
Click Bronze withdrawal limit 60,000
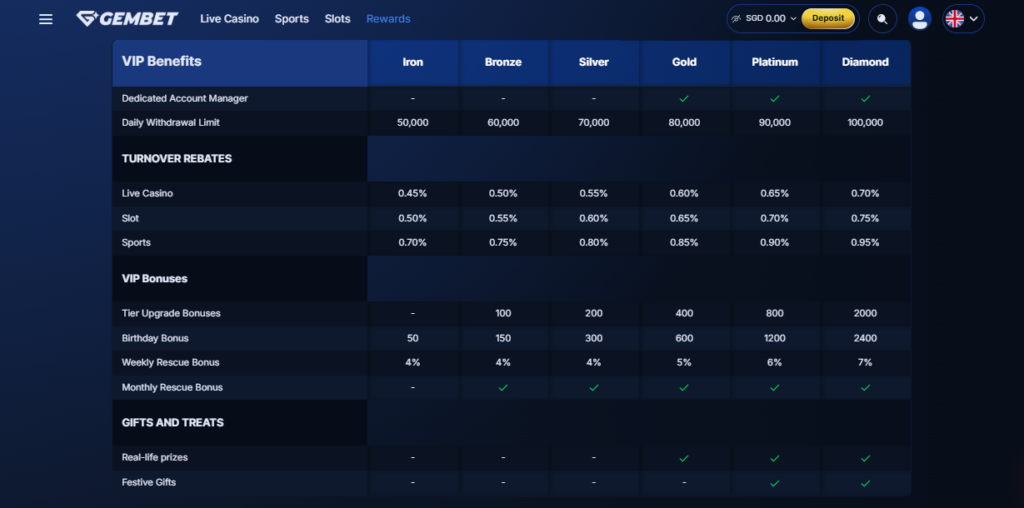point(503,123)
